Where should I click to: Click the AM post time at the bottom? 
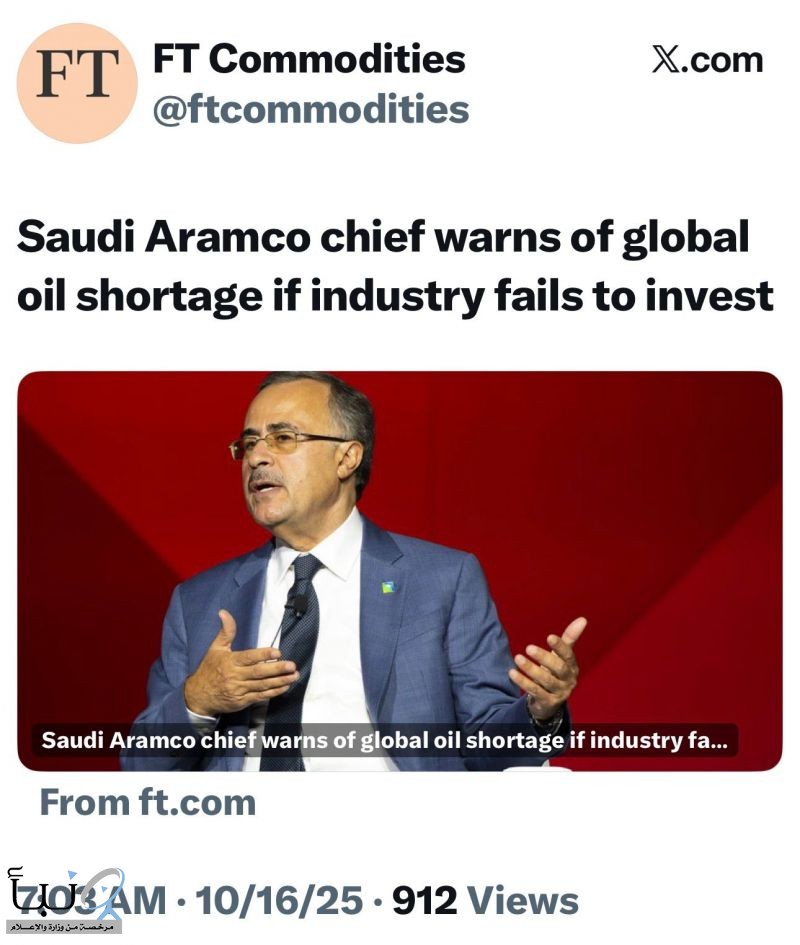pyautogui.click(x=130, y=899)
